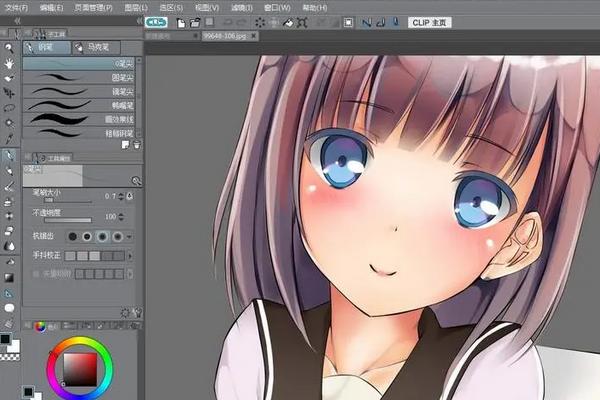The height and width of the screenshot is (400, 600).
Task: Open Filter menu 滤镜(I)
Action: tap(242, 7)
